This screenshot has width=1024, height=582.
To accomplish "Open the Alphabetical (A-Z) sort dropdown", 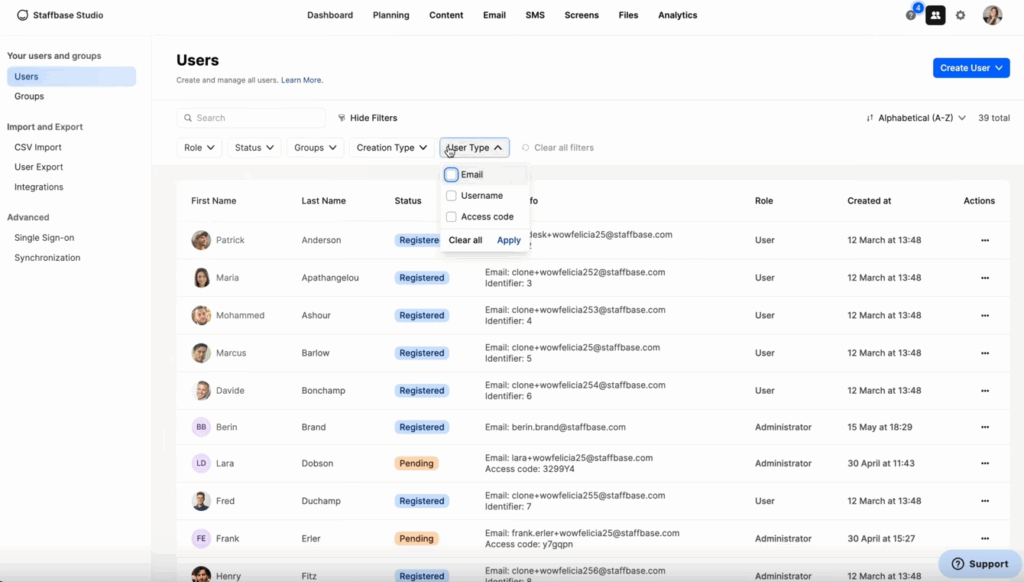I will coord(916,118).
